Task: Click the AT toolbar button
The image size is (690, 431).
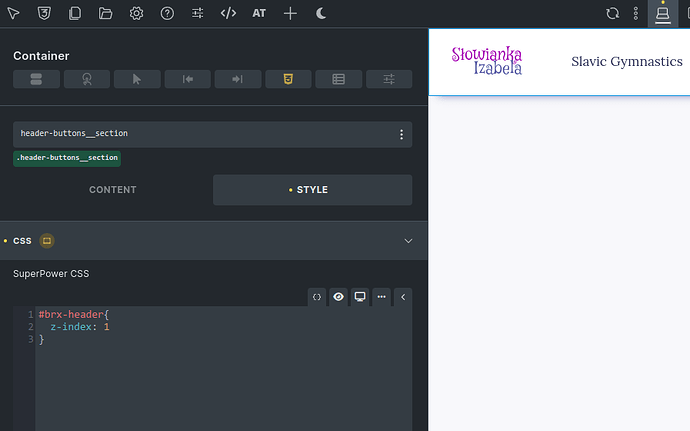Action: tap(259, 13)
